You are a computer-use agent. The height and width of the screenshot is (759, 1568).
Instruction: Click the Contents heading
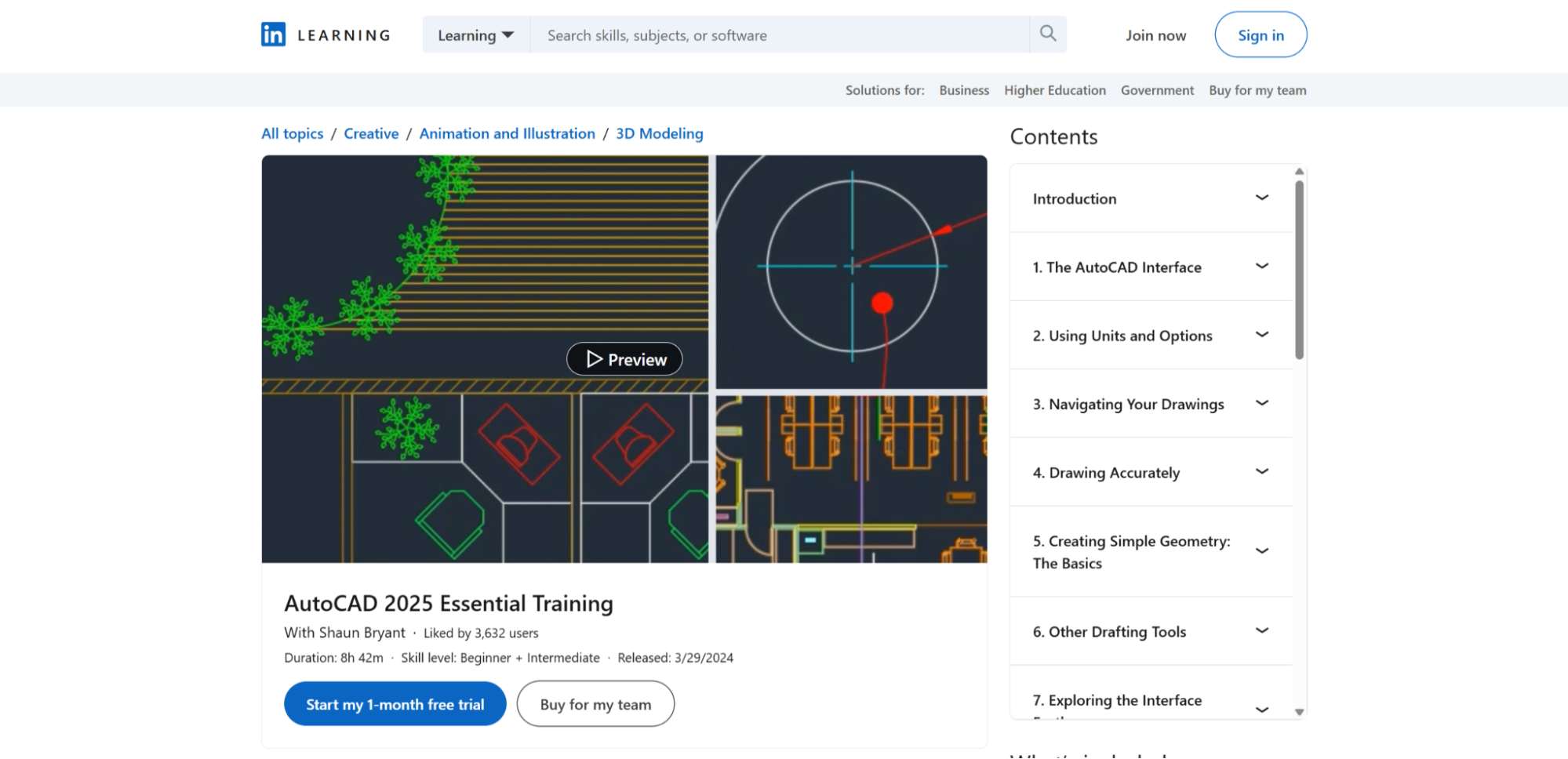(1053, 136)
